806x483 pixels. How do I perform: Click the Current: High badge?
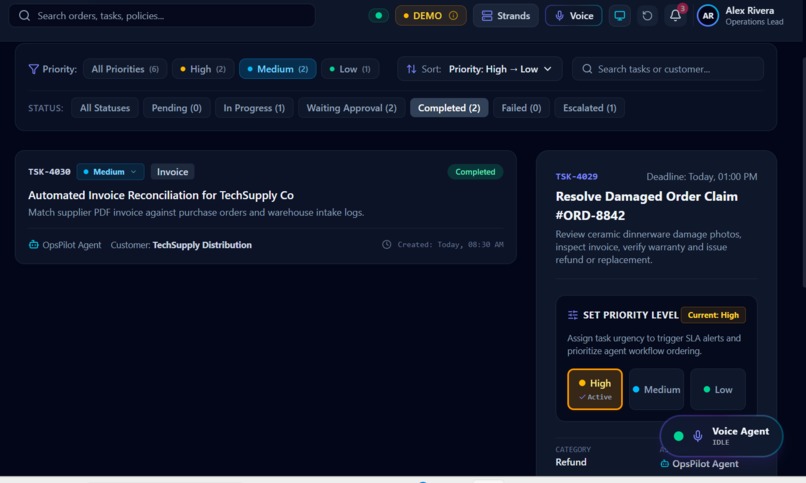(x=713, y=315)
